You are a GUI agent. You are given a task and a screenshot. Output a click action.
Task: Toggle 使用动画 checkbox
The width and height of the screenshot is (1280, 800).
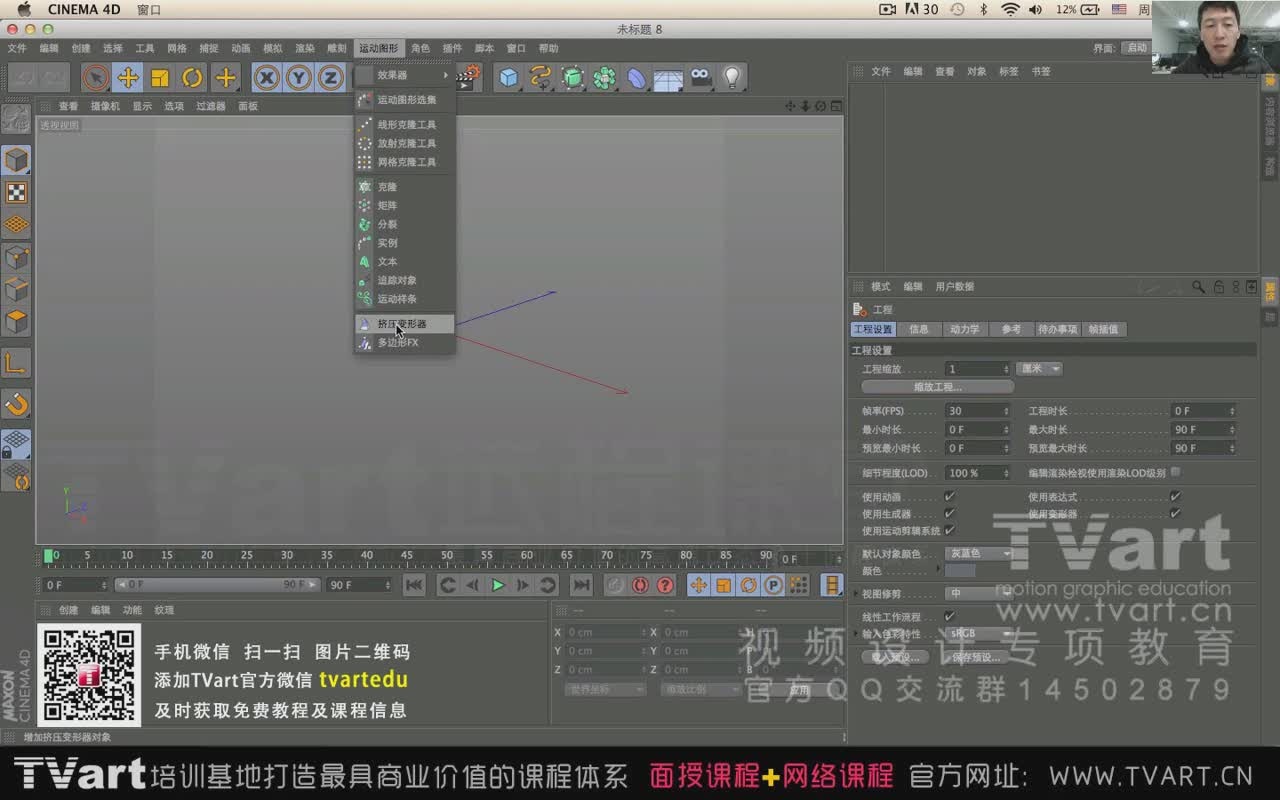pos(949,497)
